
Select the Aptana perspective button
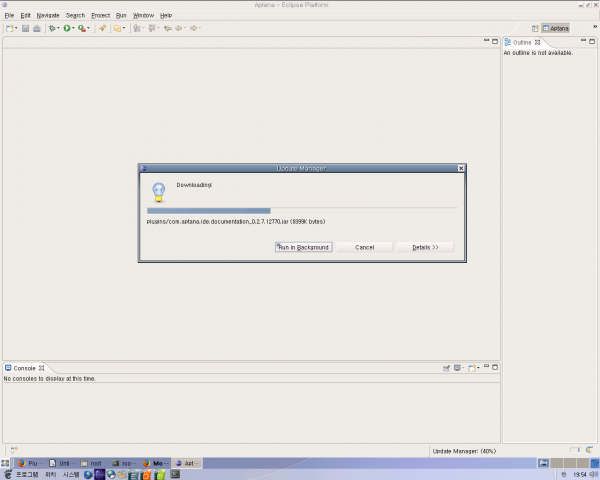pos(556,28)
